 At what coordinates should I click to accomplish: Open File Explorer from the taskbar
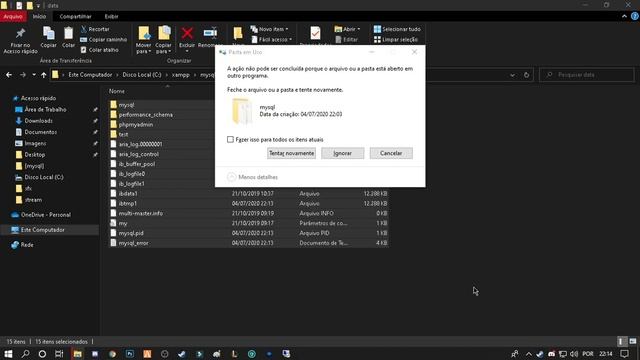(x=77, y=354)
